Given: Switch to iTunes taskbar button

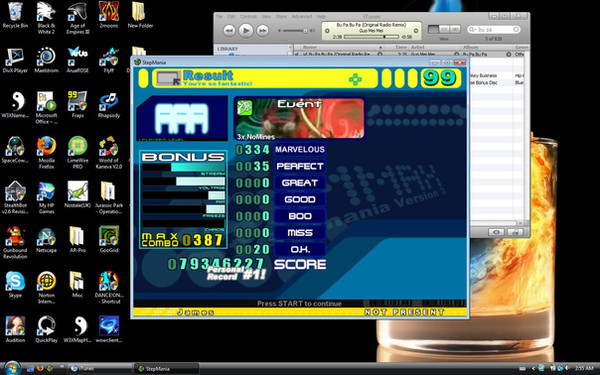Looking at the screenshot, I should click(x=100, y=368).
